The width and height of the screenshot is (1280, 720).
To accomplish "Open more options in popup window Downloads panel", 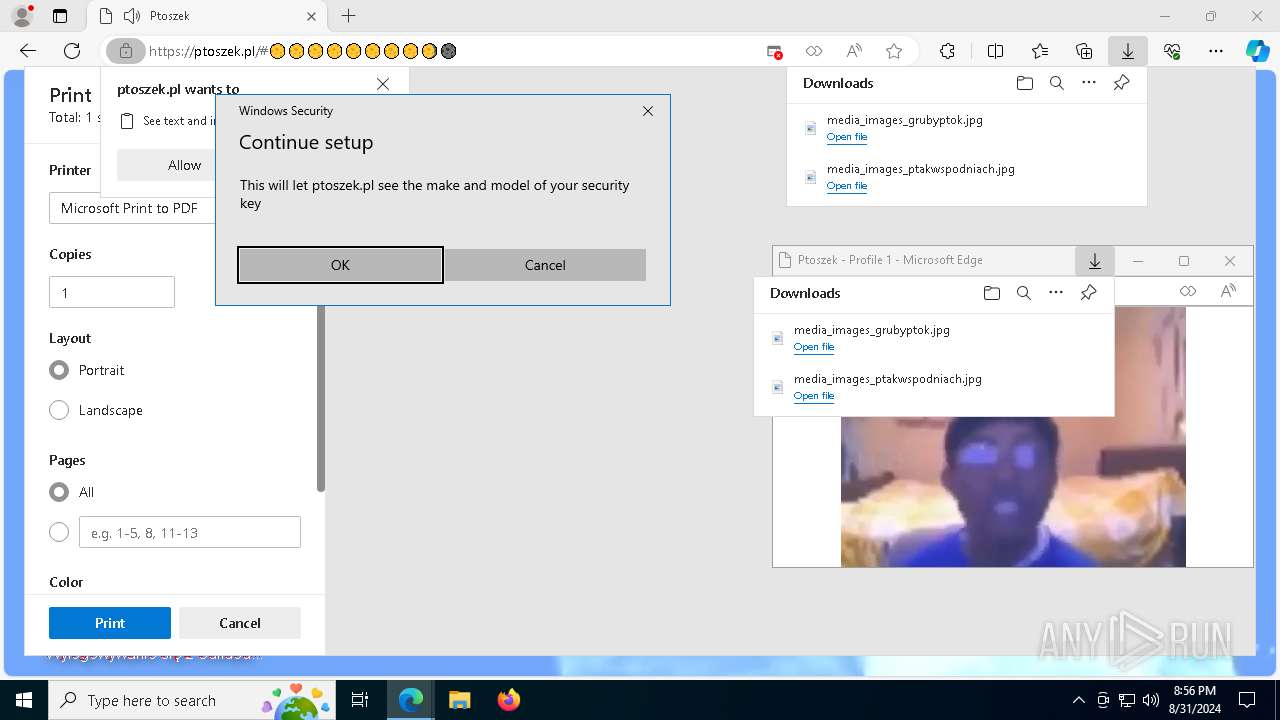I will [1056, 293].
